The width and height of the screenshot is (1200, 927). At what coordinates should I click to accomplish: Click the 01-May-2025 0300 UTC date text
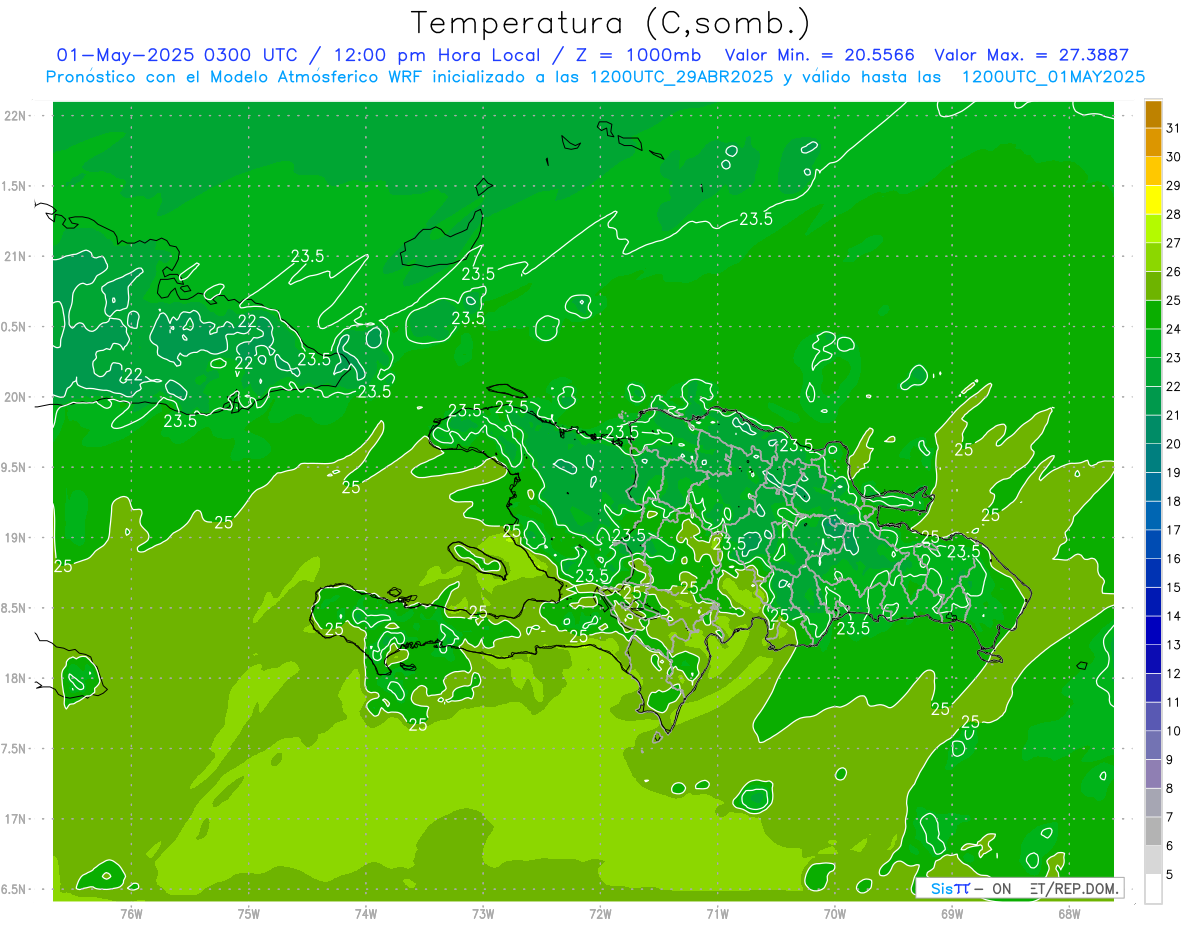click(176, 55)
